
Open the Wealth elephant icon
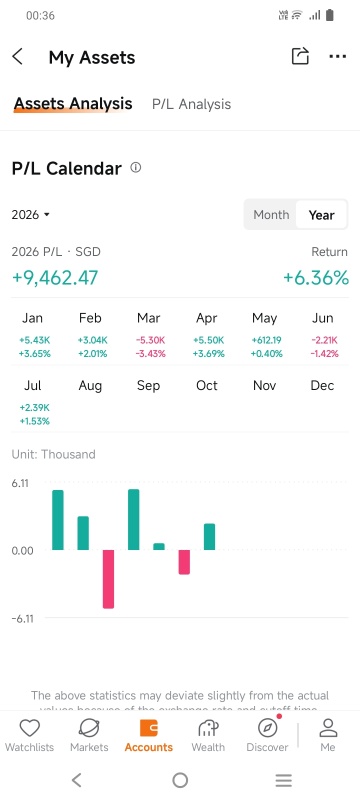click(x=208, y=728)
